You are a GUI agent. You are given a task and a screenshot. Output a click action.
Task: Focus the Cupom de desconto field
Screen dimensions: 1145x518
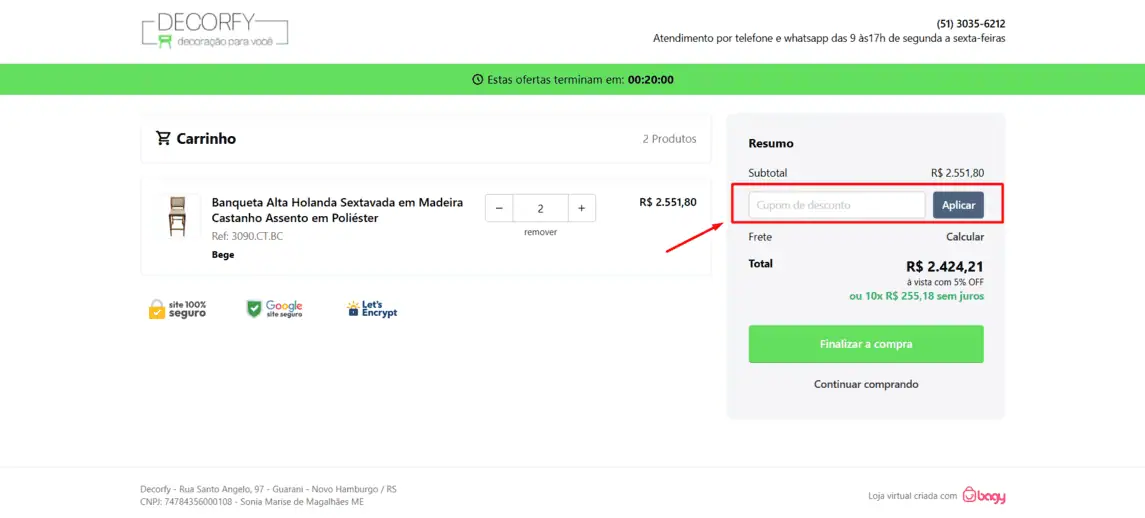tap(837, 205)
